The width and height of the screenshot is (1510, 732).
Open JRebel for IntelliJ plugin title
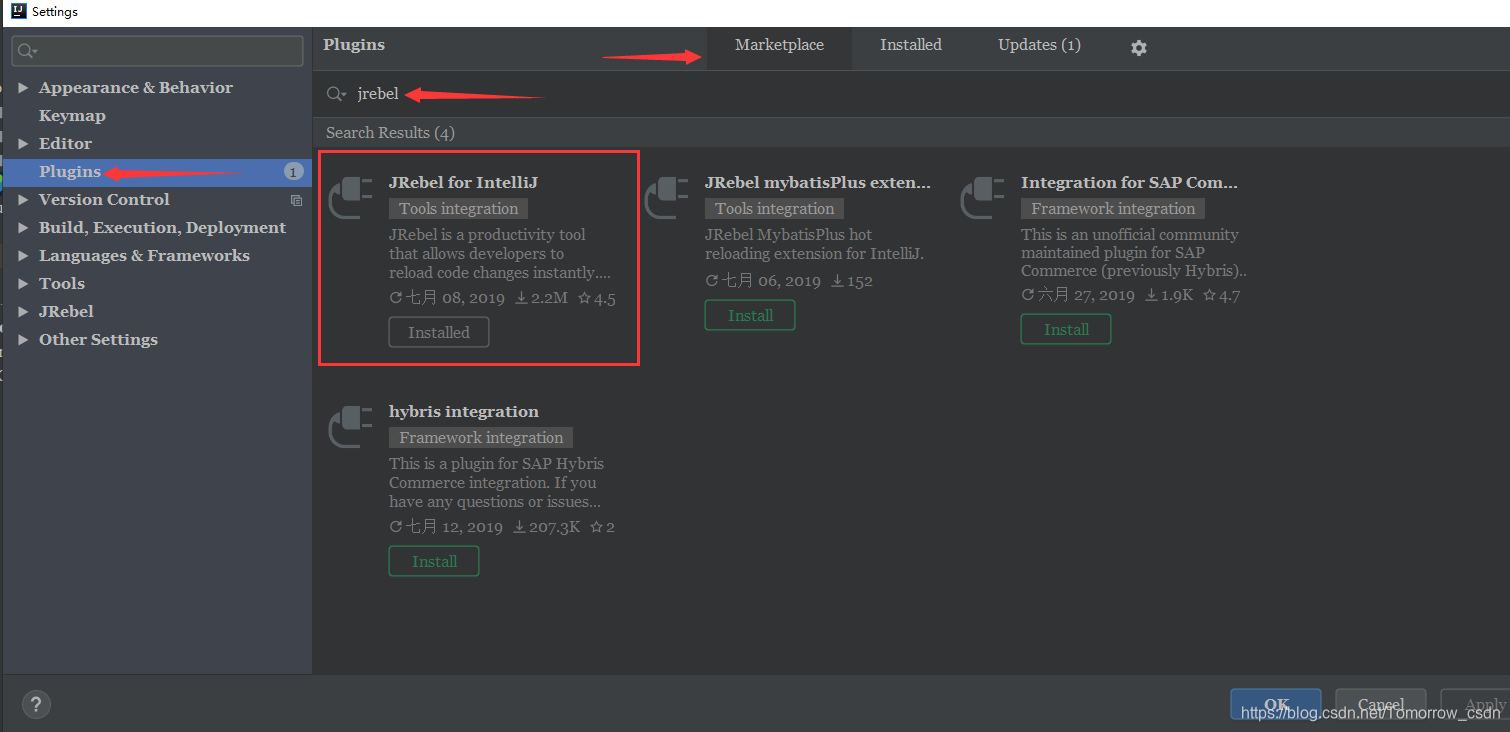(463, 183)
